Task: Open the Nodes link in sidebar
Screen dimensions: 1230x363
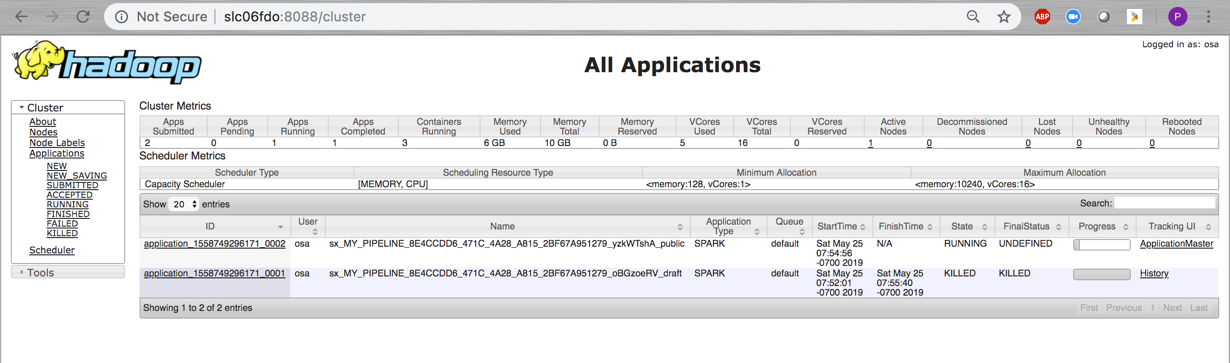Action: click(x=43, y=132)
